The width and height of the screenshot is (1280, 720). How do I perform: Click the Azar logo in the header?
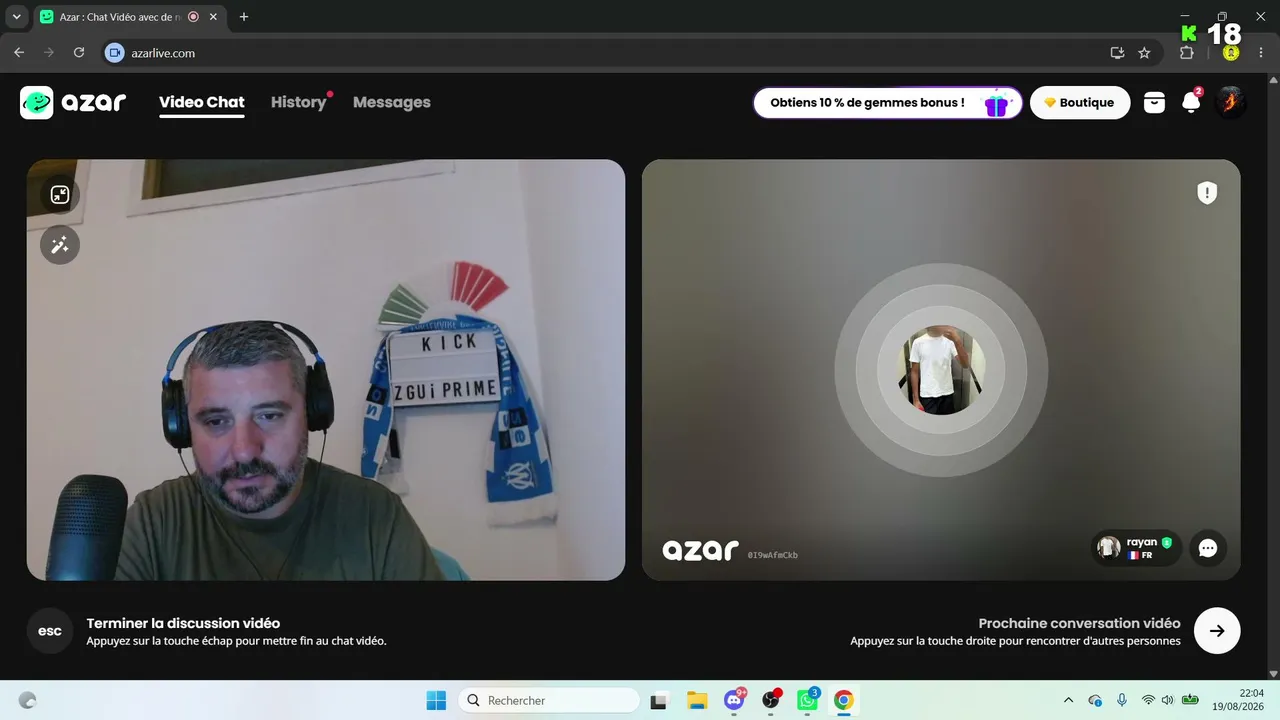coord(73,102)
